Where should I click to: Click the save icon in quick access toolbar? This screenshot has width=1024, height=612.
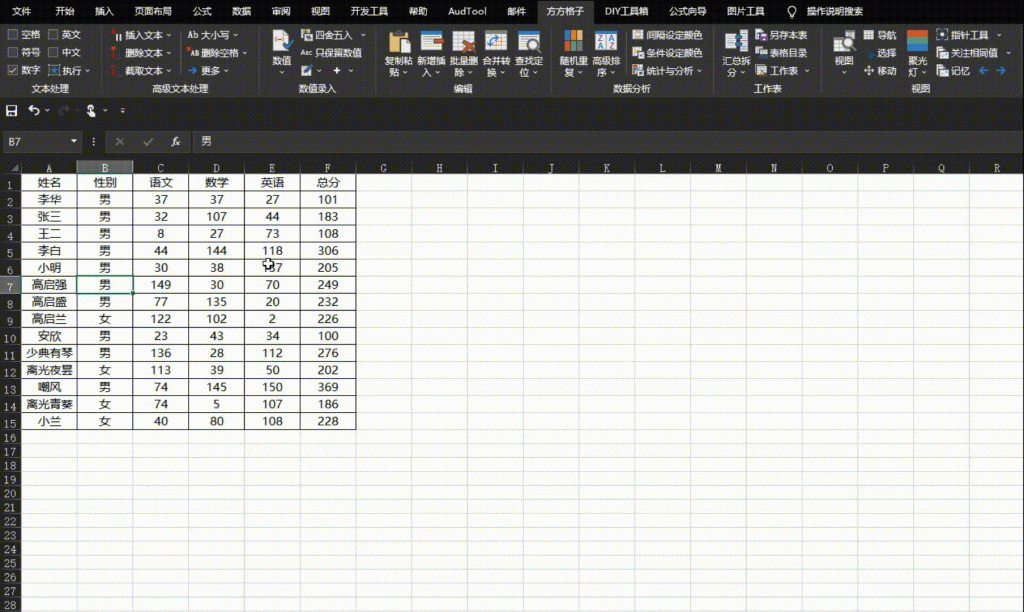pyautogui.click(x=12, y=110)
